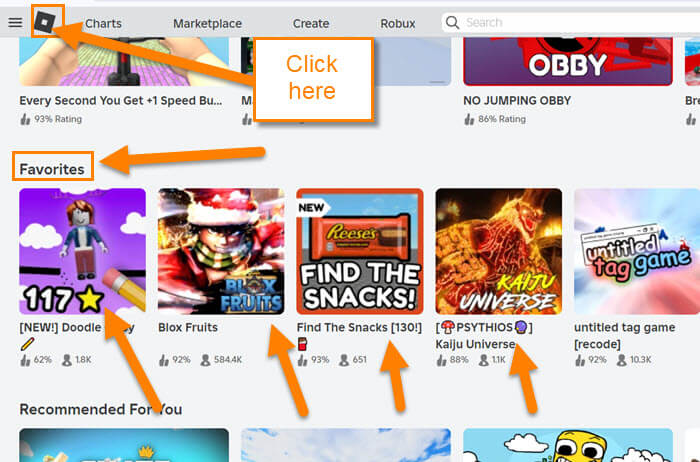
Task: Click the search magnifier icon
Action: [452, 22]
